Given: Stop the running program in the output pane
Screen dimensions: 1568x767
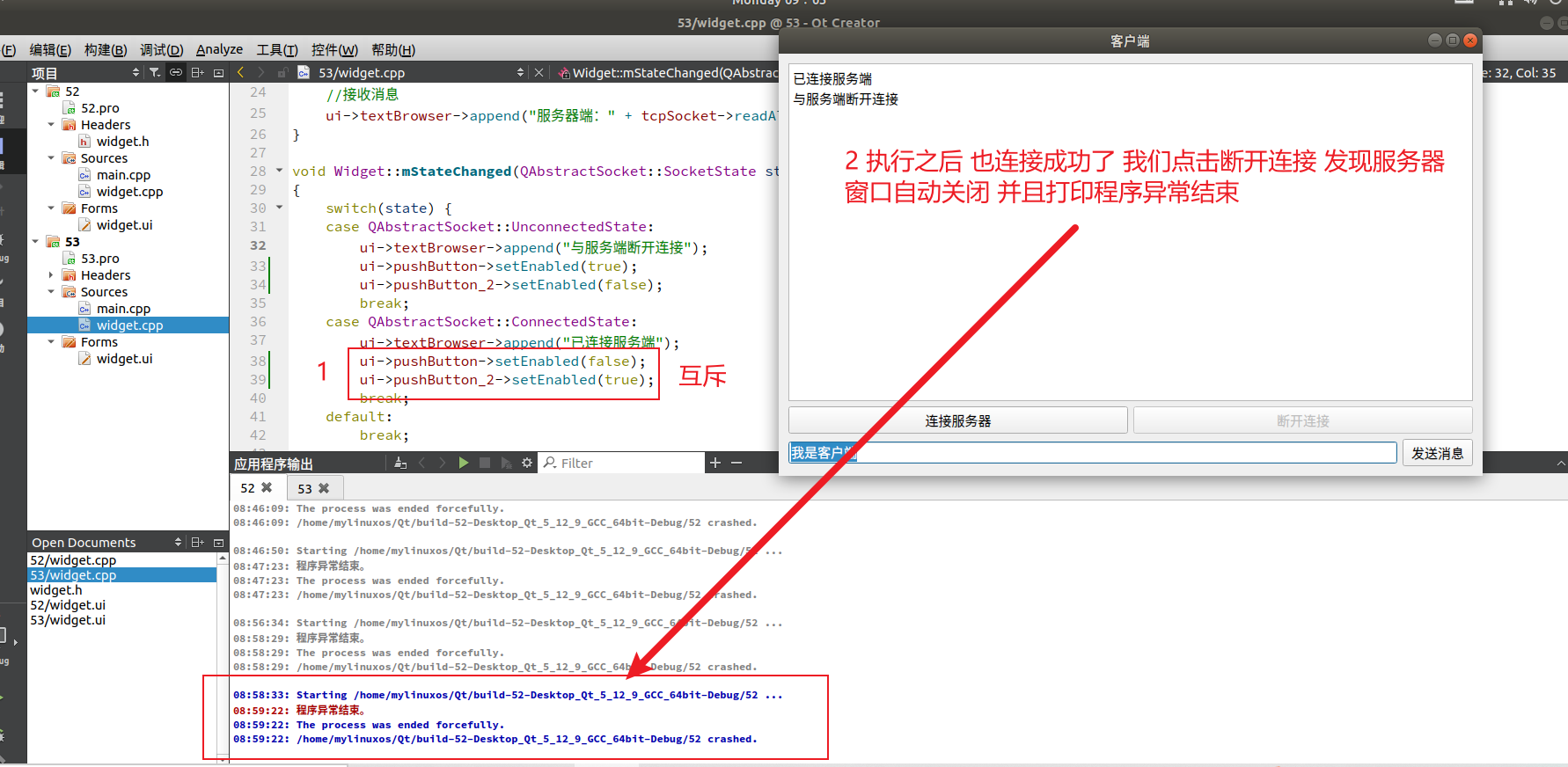Looking at the screenshot, I should click(485, 463).
